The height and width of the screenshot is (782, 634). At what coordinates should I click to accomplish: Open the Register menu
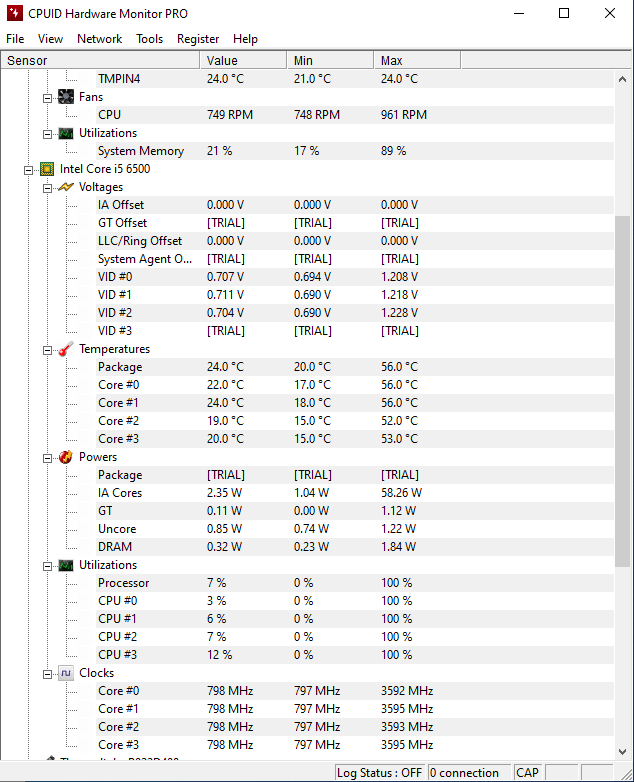[198, 39]
